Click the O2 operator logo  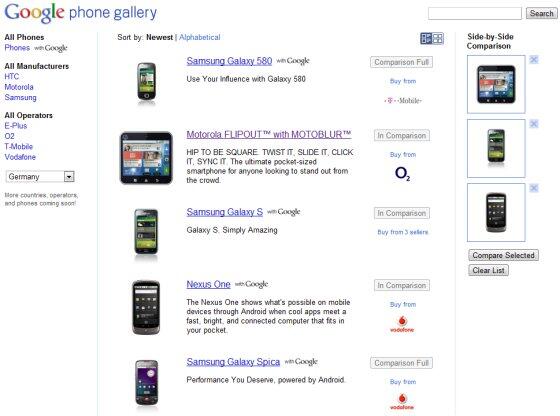click(402, 174)
